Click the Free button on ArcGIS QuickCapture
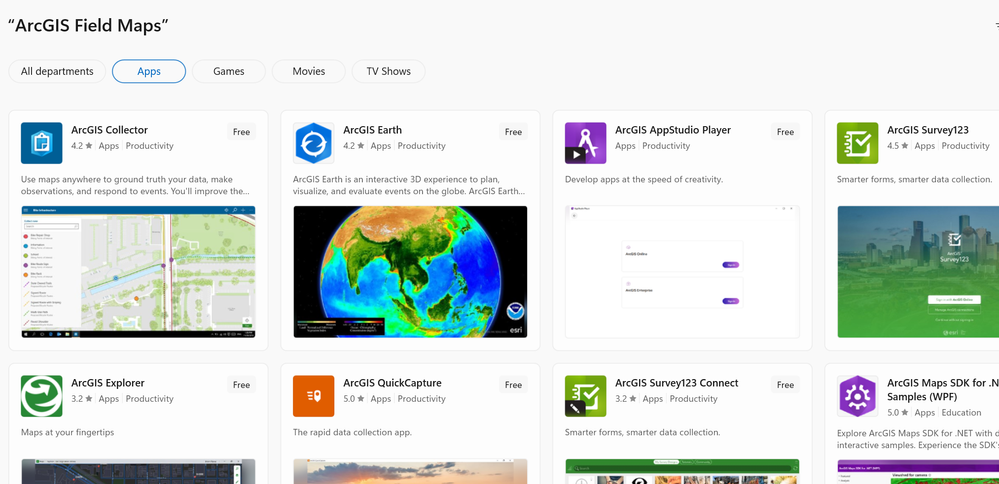Image resolution: width=999 pixels, height=484 pixels. pyautogui.click(x=514, y=385)
